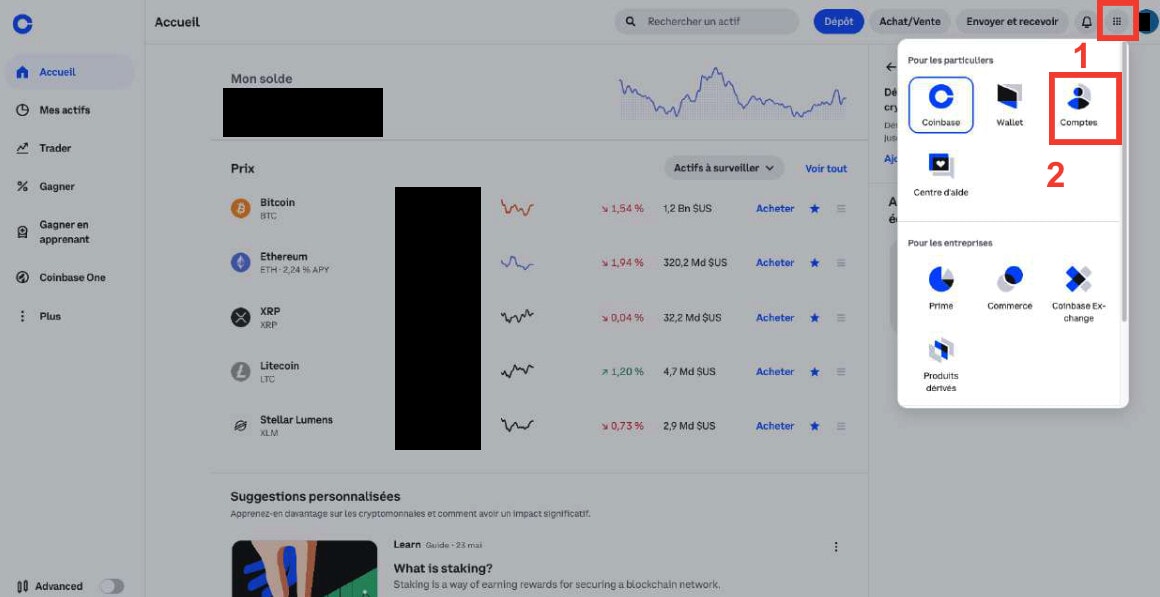This screenshot has height=597, width=1160.
Task: Go to Mes actifs in sidebar
Action: coord(64,110)
